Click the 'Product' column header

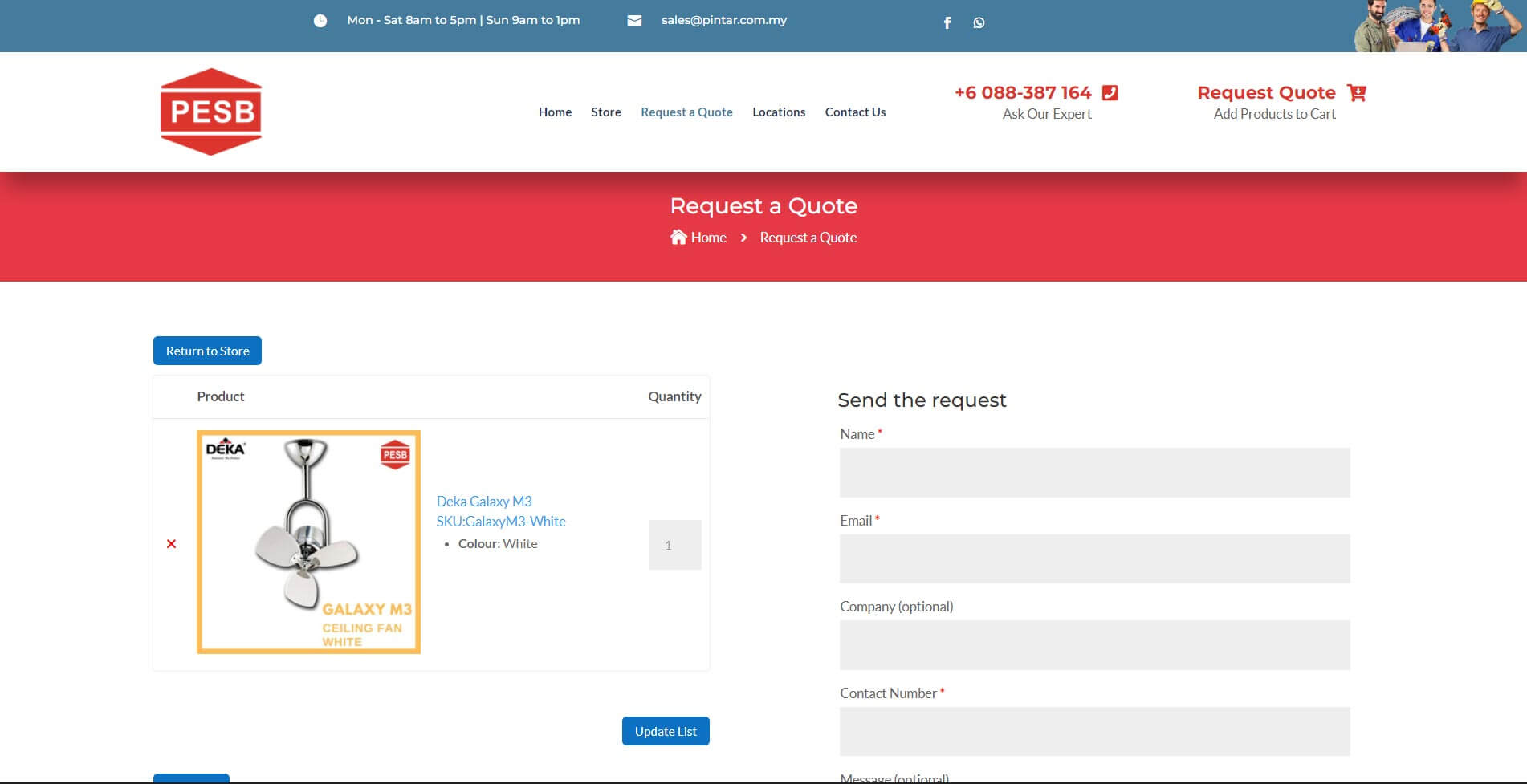(x=221, y=396)
